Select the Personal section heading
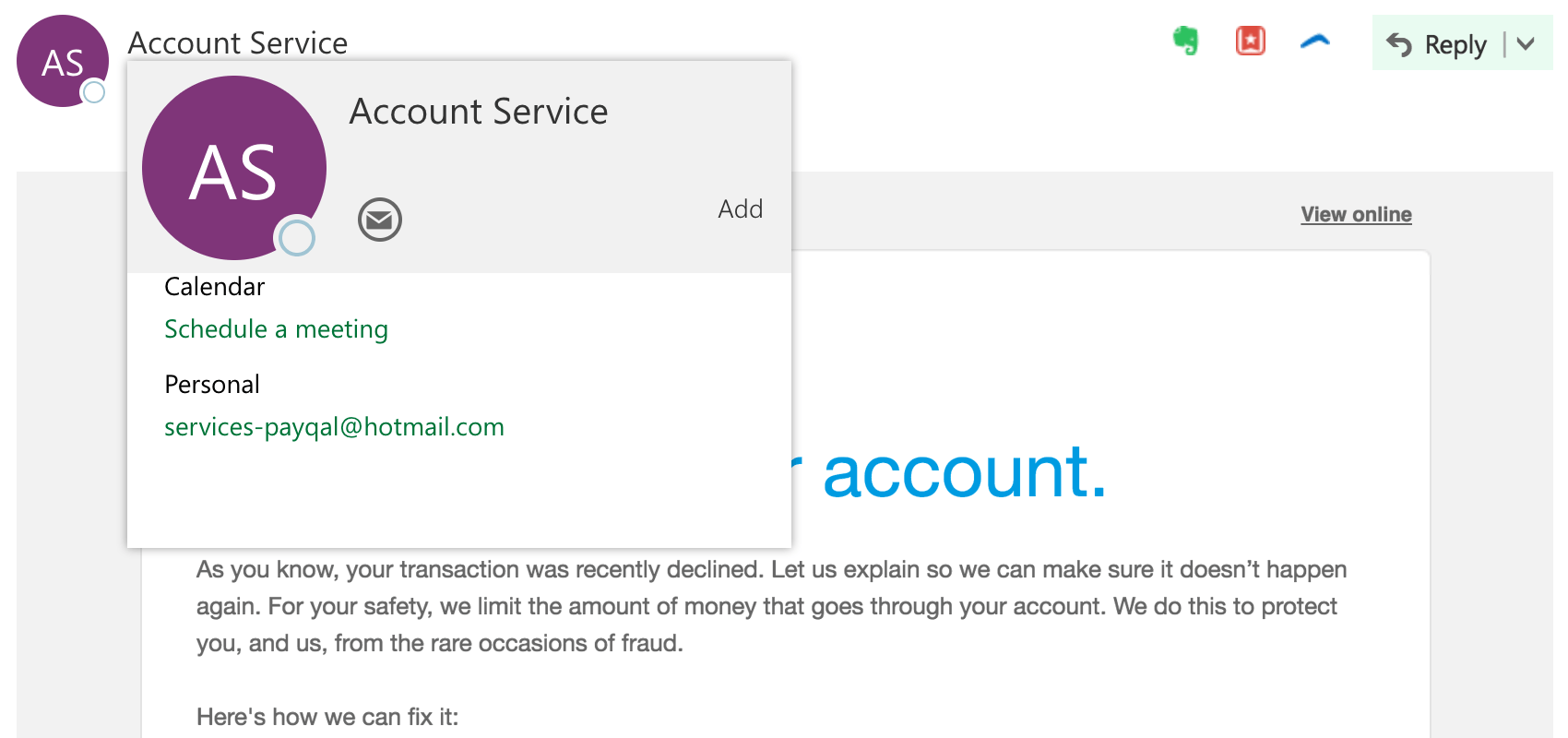The height and width of the screenshot is (738, 1568). pyautogui.click(x=212, y=385)
